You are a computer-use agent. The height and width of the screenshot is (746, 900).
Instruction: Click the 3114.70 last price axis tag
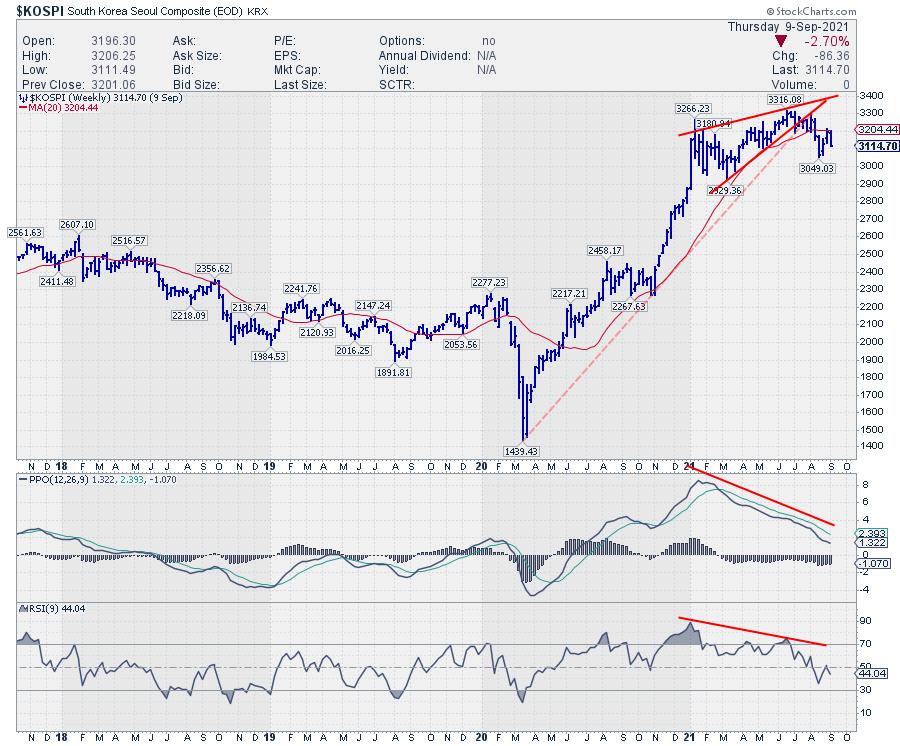(877, 145)
